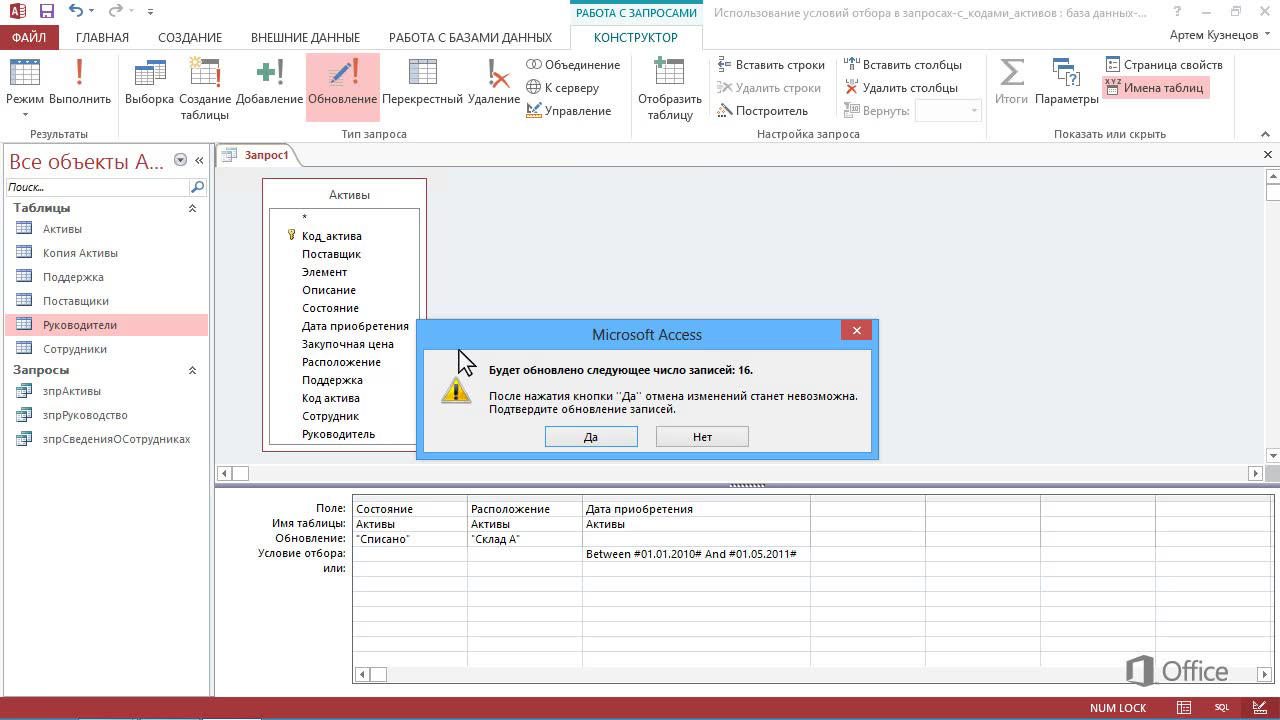Image resolution: width=1280 pixels, height=720 pixels.
Task: Open Отобразить таблицу dialog
Action: [x=670, y=88]
